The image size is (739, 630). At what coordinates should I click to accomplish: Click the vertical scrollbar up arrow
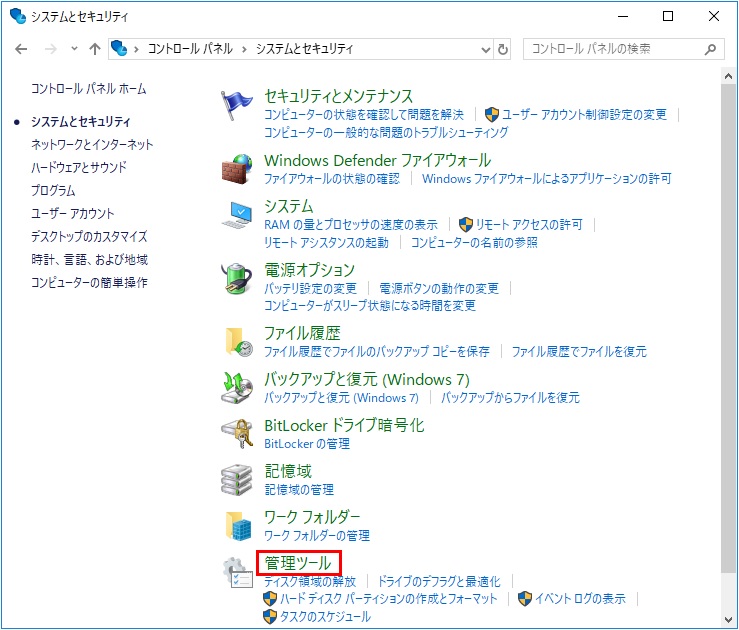point(728,75)
